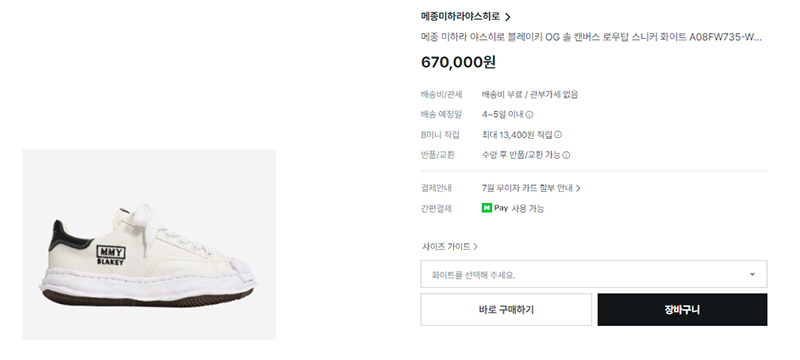Click the dropdown arrow in the size selector
The height and width of the screenshot is (360, 800).
point(752,274)
